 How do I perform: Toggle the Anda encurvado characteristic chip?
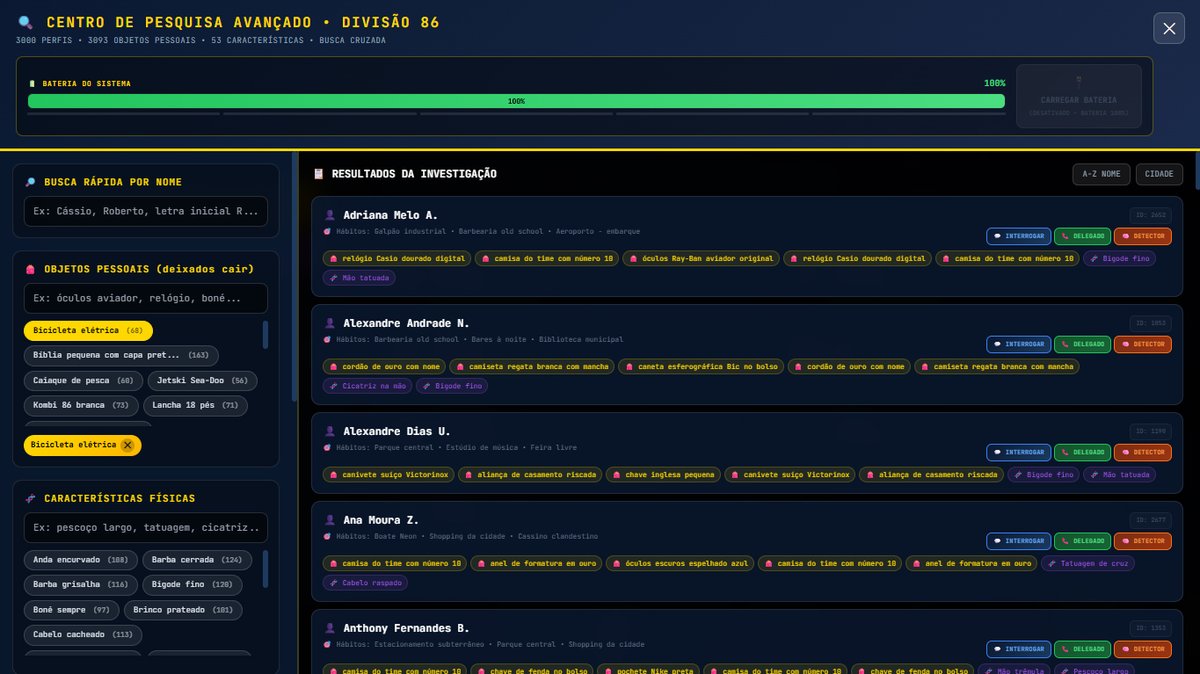(80, 560)
